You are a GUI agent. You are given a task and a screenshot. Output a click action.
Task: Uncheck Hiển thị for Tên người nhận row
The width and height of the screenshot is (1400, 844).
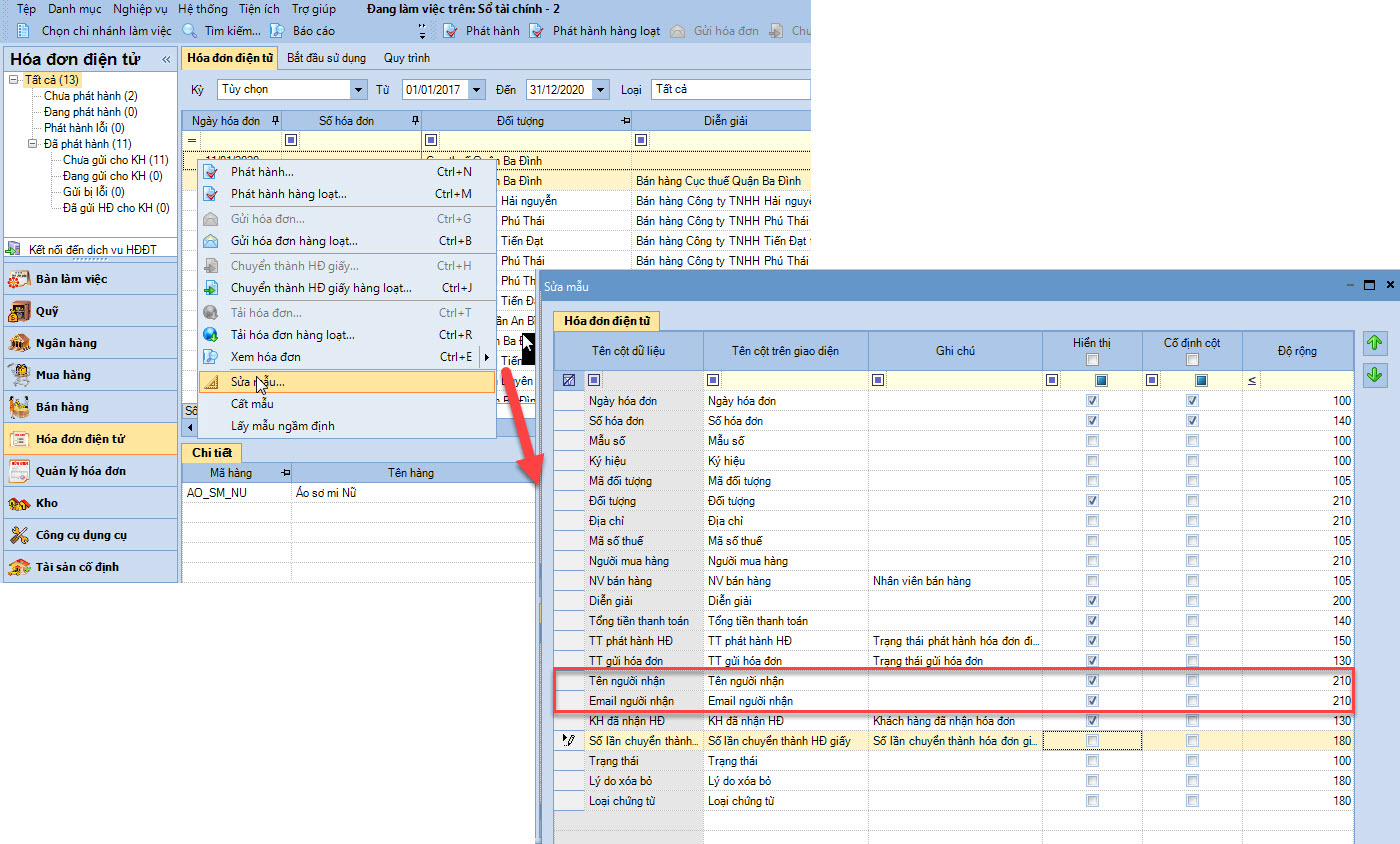[1092, 681]
